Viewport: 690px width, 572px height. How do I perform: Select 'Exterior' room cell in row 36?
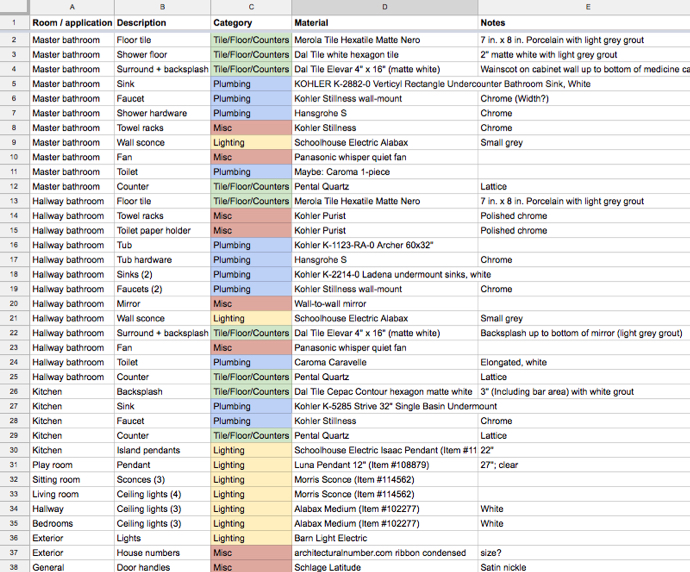(x=72, y=538)
